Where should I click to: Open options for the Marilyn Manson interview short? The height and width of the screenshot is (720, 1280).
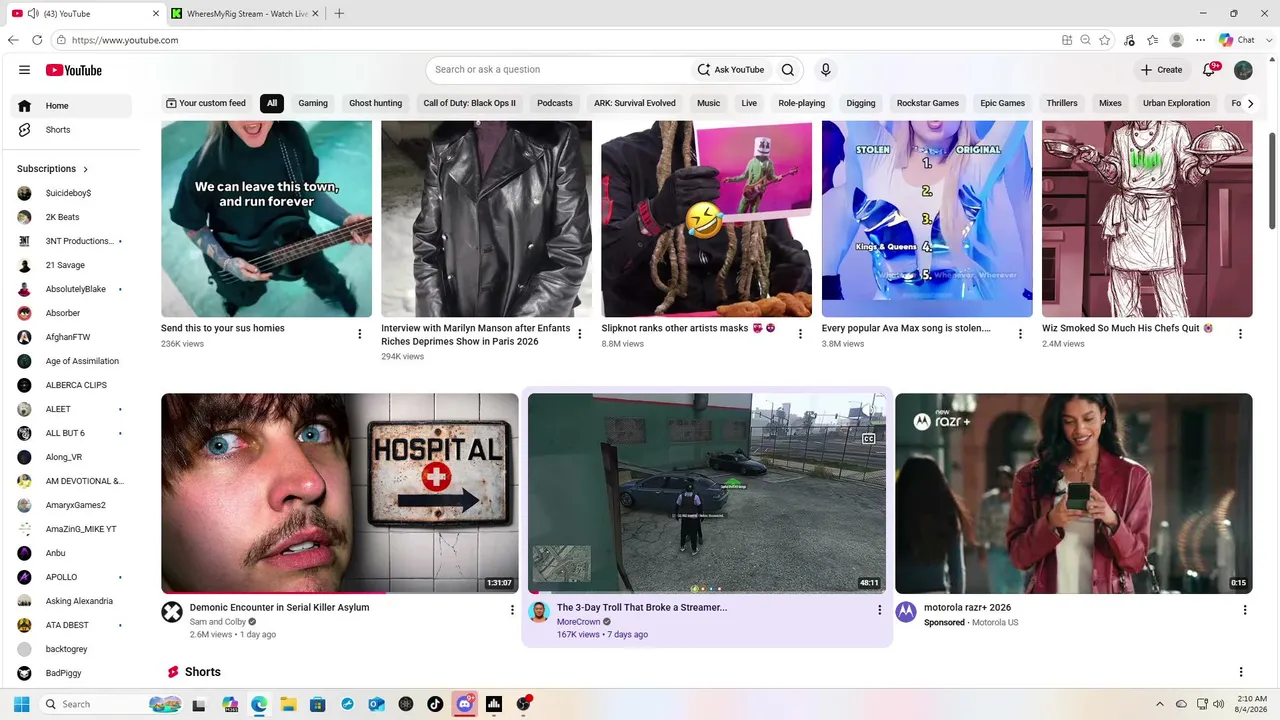pyautogui.click(x=579, y=334)
